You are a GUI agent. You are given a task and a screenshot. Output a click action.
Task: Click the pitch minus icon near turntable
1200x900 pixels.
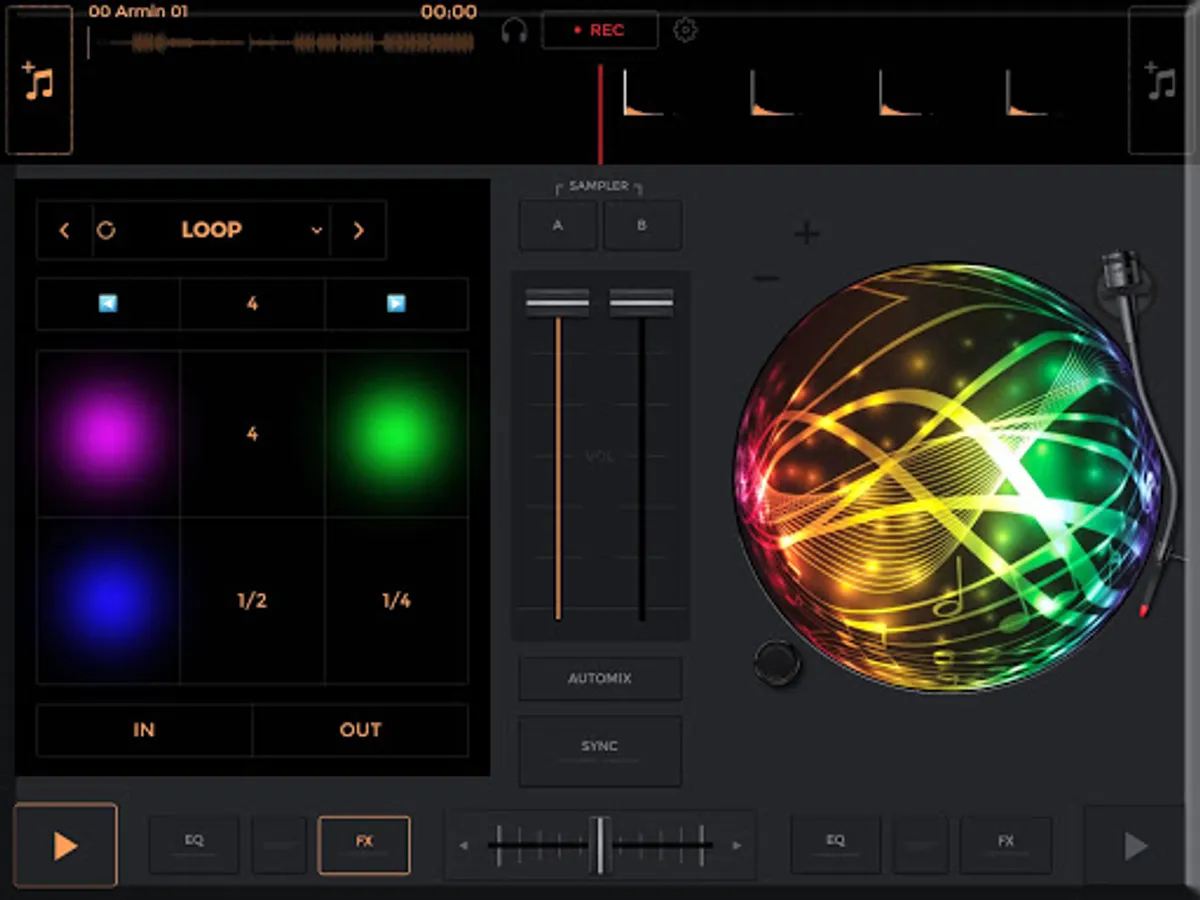click(766, 279)
